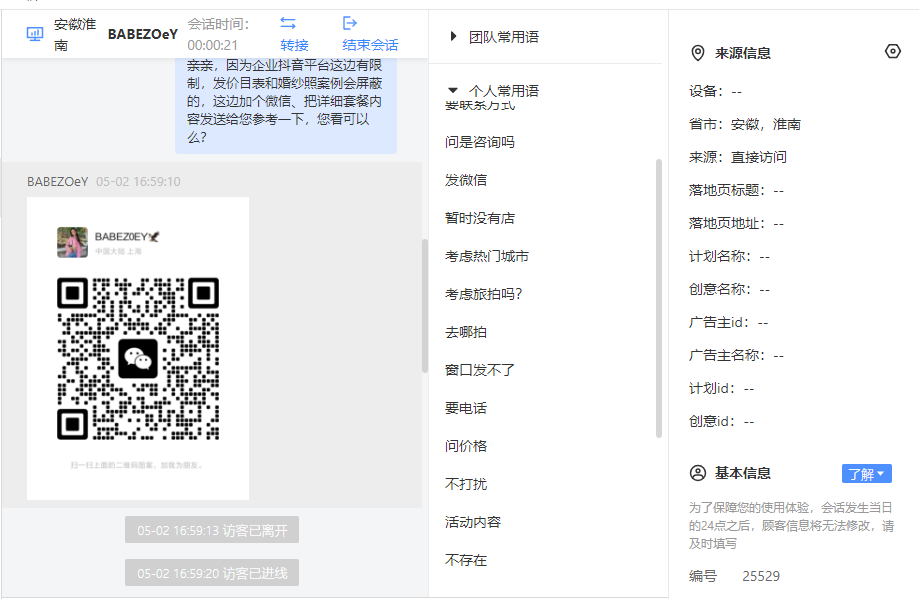Select the quick phrase 去哪拍
Image resolution: width=919 pixels, height=599 pixels.
466,332
